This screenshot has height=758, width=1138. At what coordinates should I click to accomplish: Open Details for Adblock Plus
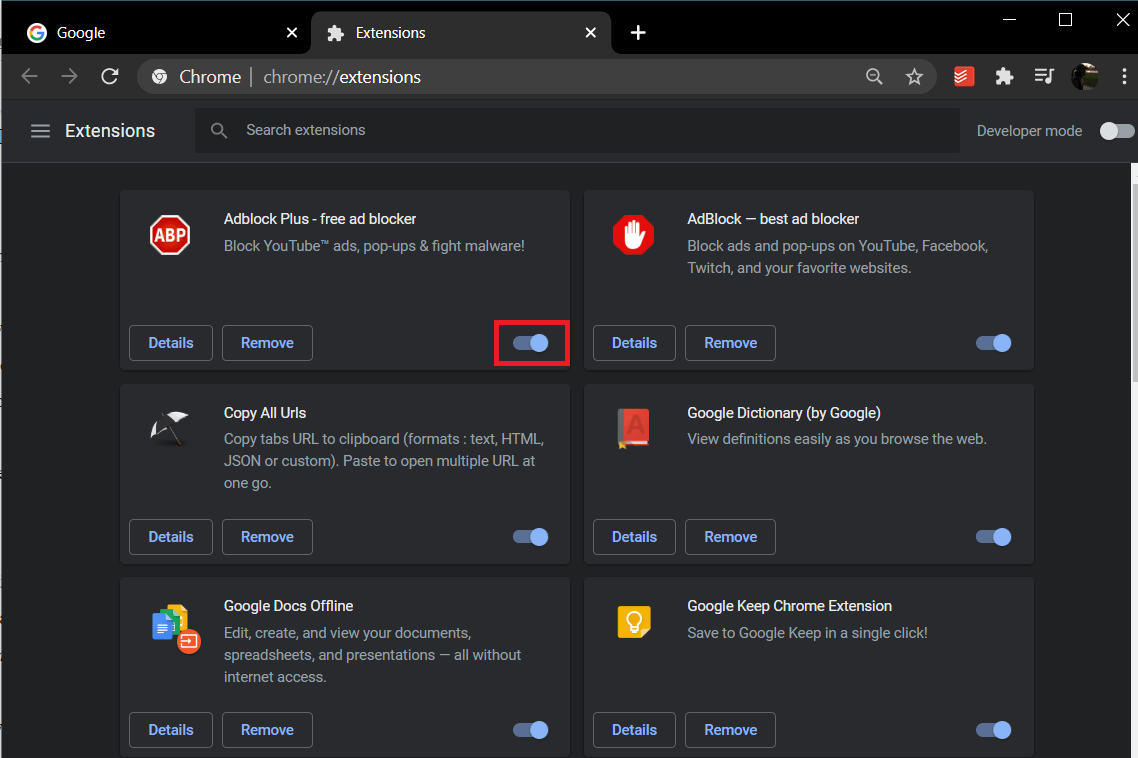(x=170, y=343)
